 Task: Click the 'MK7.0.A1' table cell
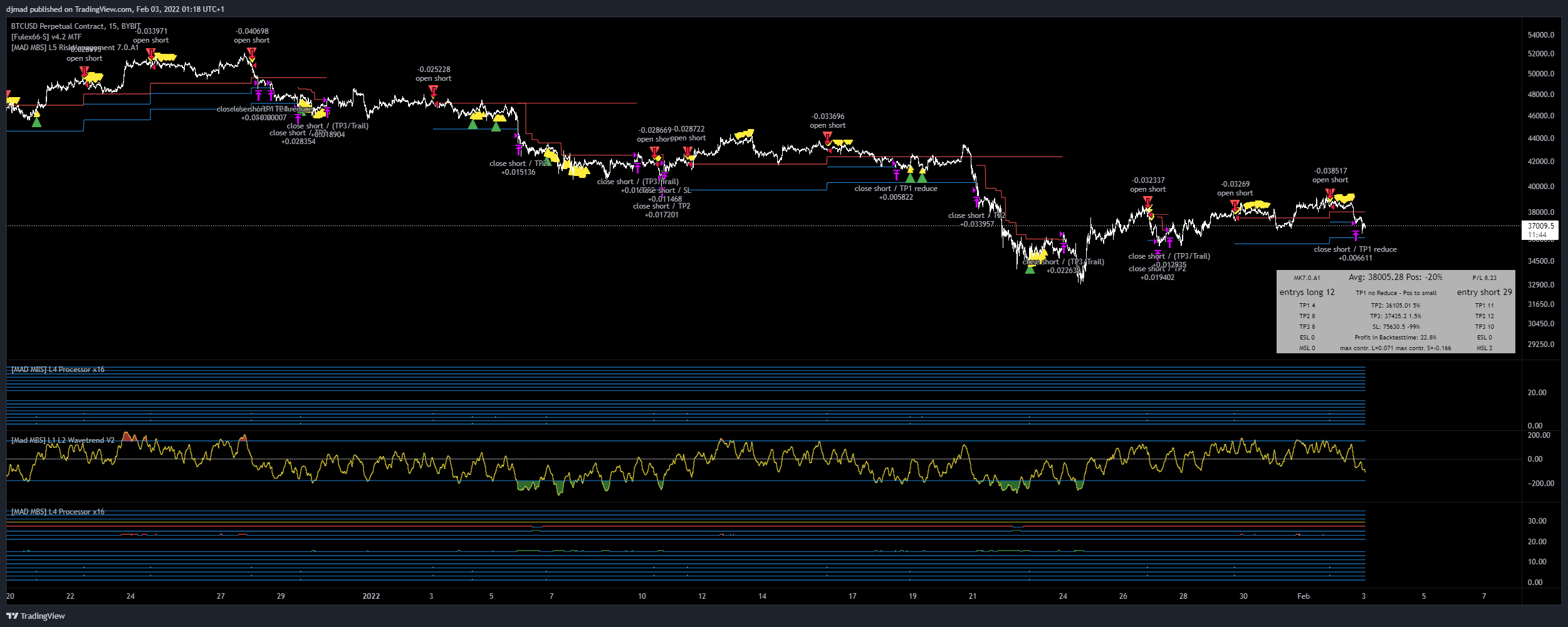pos(1307,277)
